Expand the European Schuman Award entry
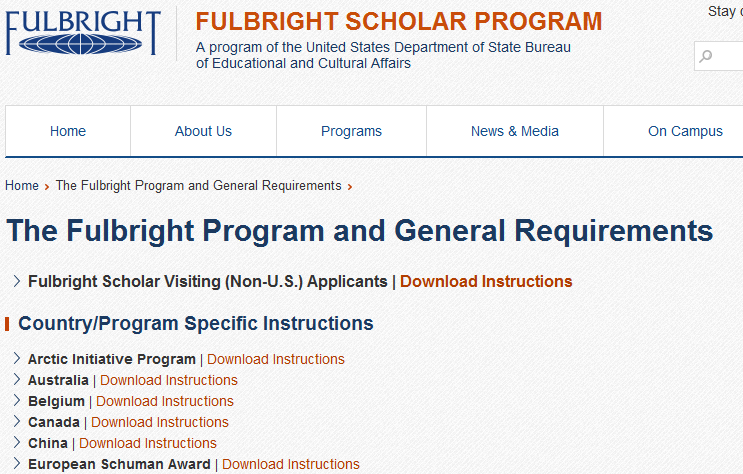Image resolution: width=743 pixels, height=474 pixels. pyautogui.click(x=17, y=464)
